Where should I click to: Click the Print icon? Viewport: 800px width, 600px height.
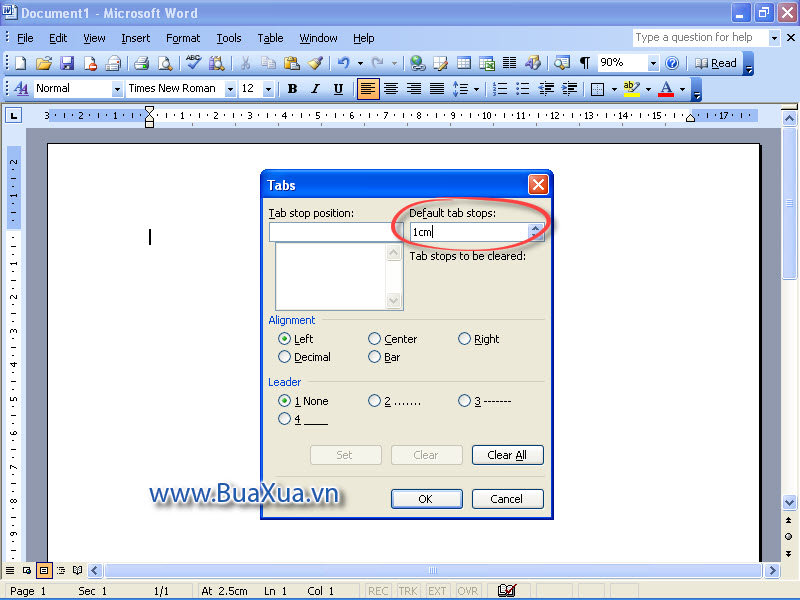point(141,63)
